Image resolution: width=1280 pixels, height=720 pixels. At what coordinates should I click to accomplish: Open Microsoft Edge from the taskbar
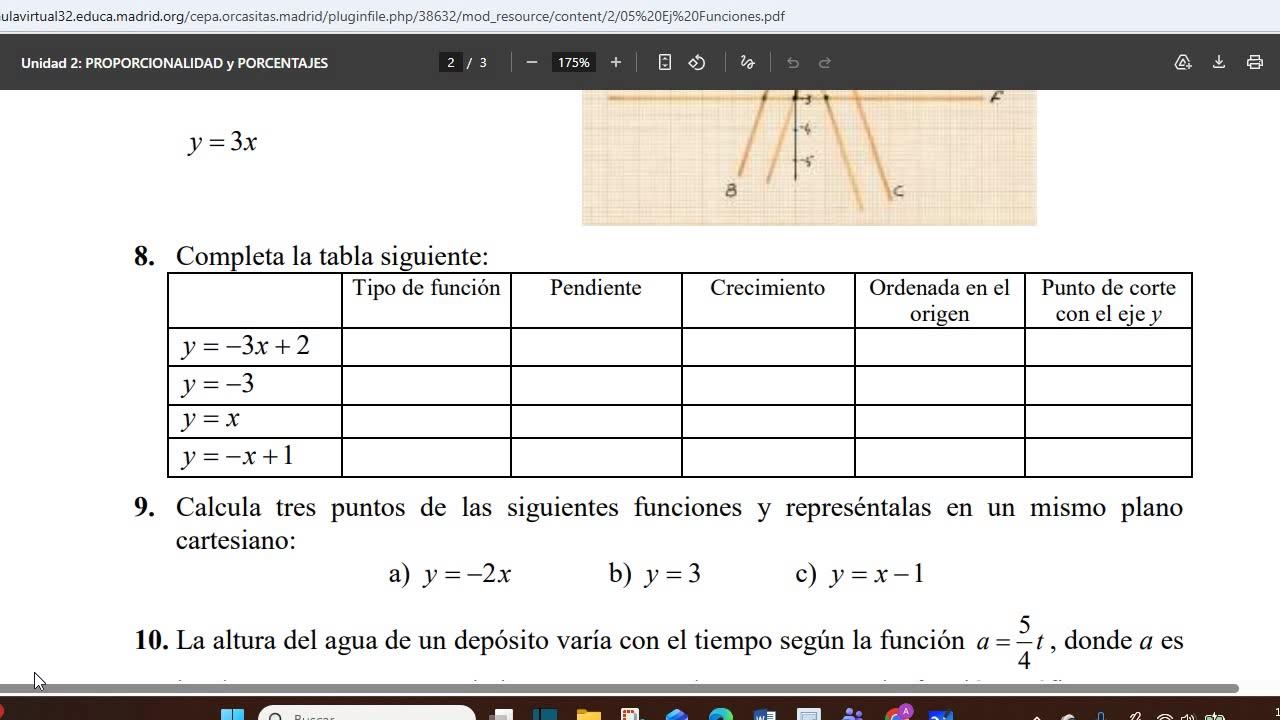click(x=720, y=714)
